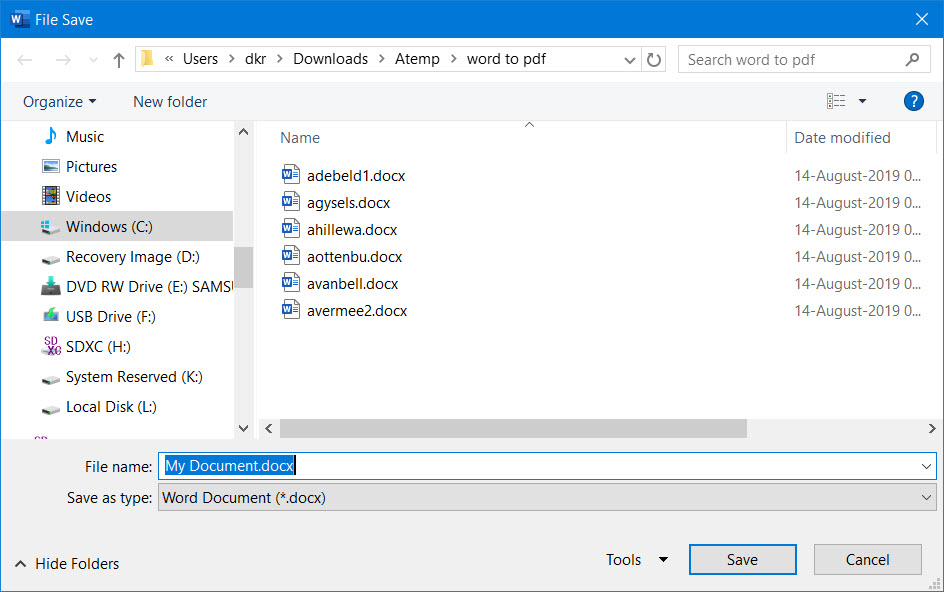Refresh the word to pdf folder
The height and width of the screenshot is (592, 944).
(654, 59)
